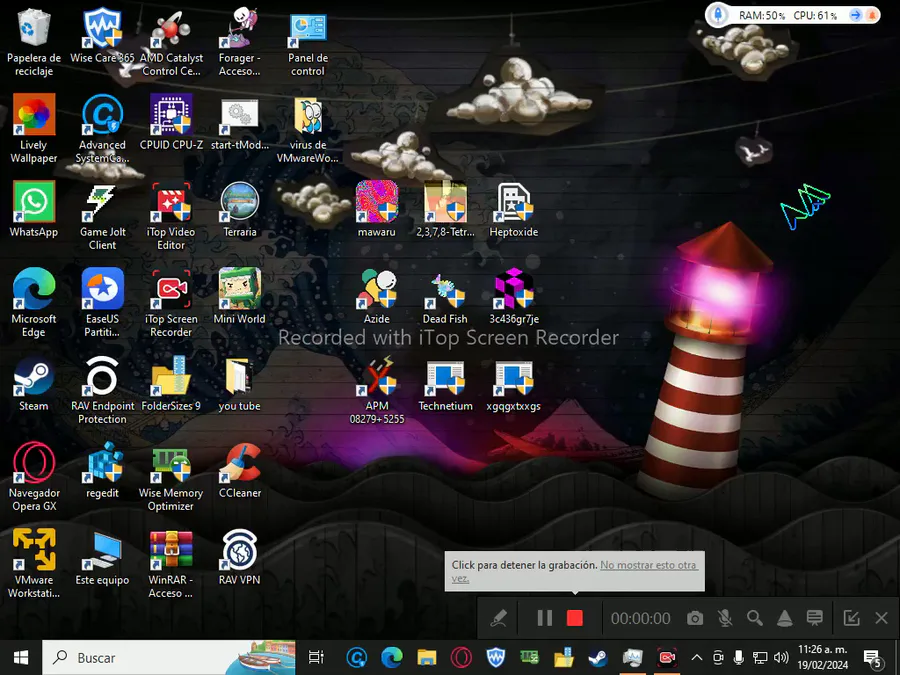900x675 pixels.
Task: Click the Forager desktop shortcut
Action: (x=239, y=42)
